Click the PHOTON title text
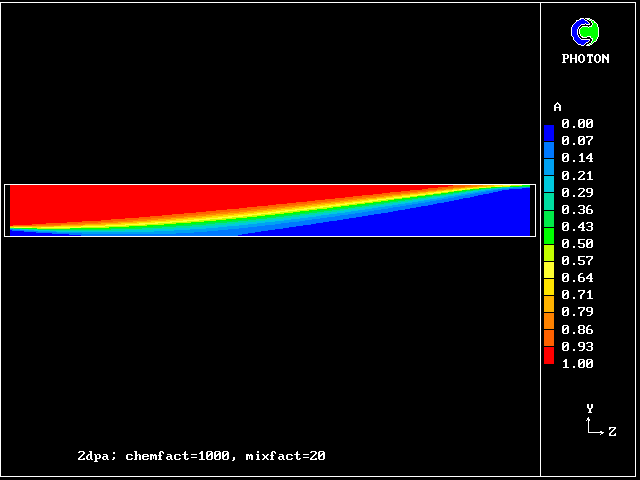 coord(585,59)
